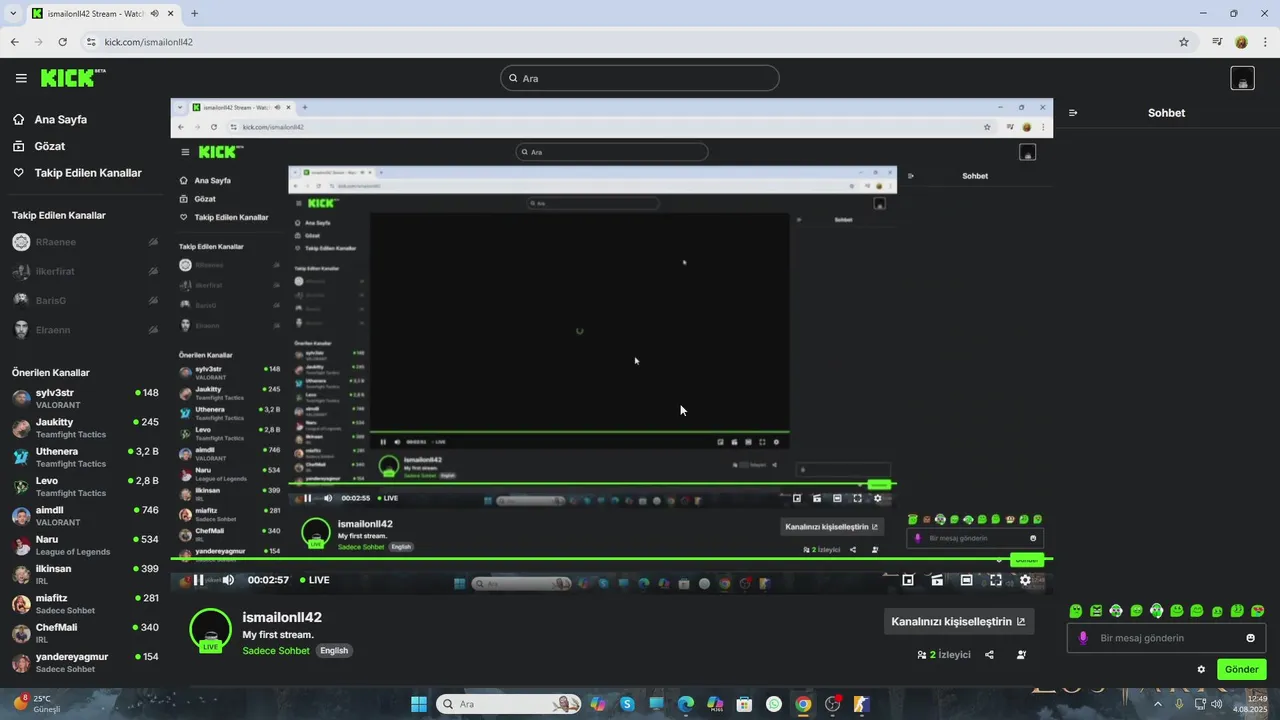
Task: Open Windows Start menu
Action: click(418, 704)
